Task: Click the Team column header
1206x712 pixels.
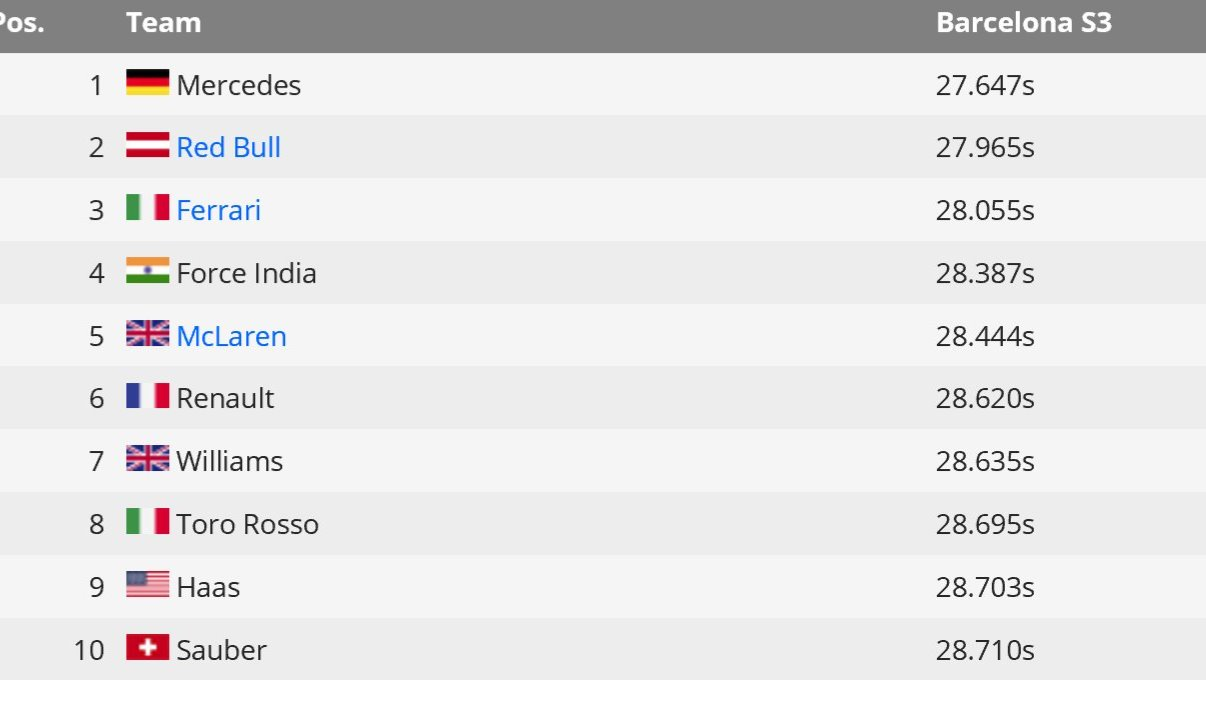Action: pyautogui.click(x=163, y=23)
